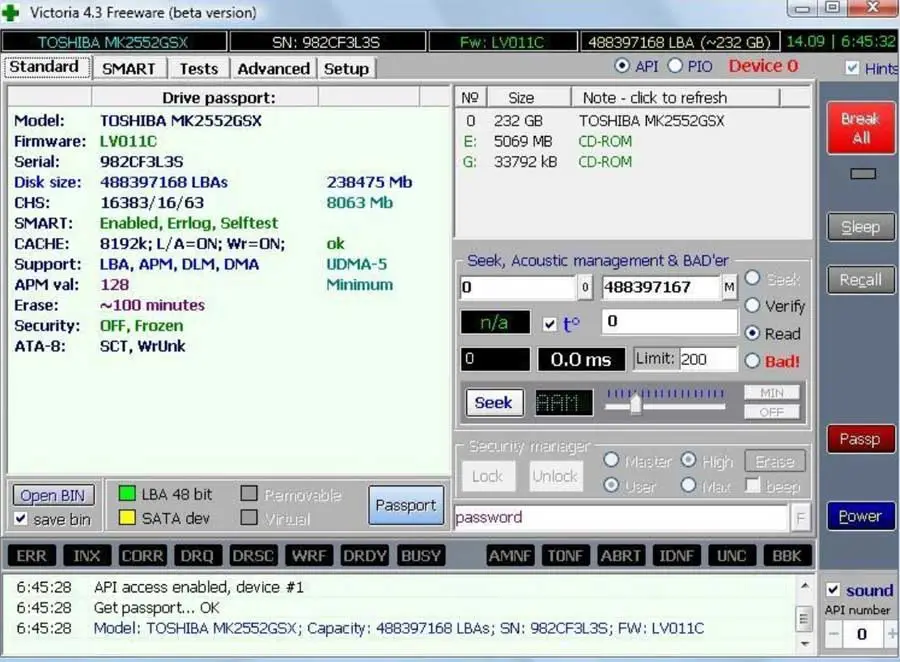Open the Advanced tab

(x=273, y=68)
